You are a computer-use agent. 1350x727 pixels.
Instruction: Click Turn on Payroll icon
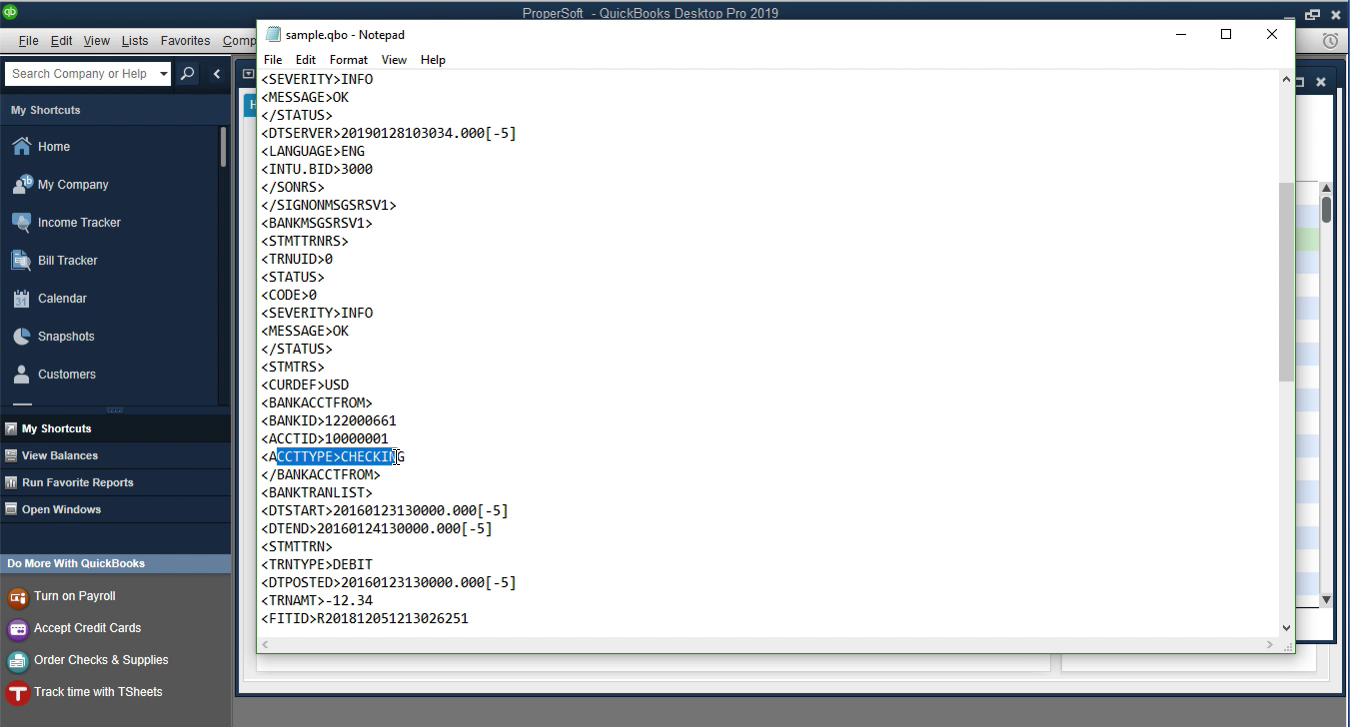click(17, 597)
